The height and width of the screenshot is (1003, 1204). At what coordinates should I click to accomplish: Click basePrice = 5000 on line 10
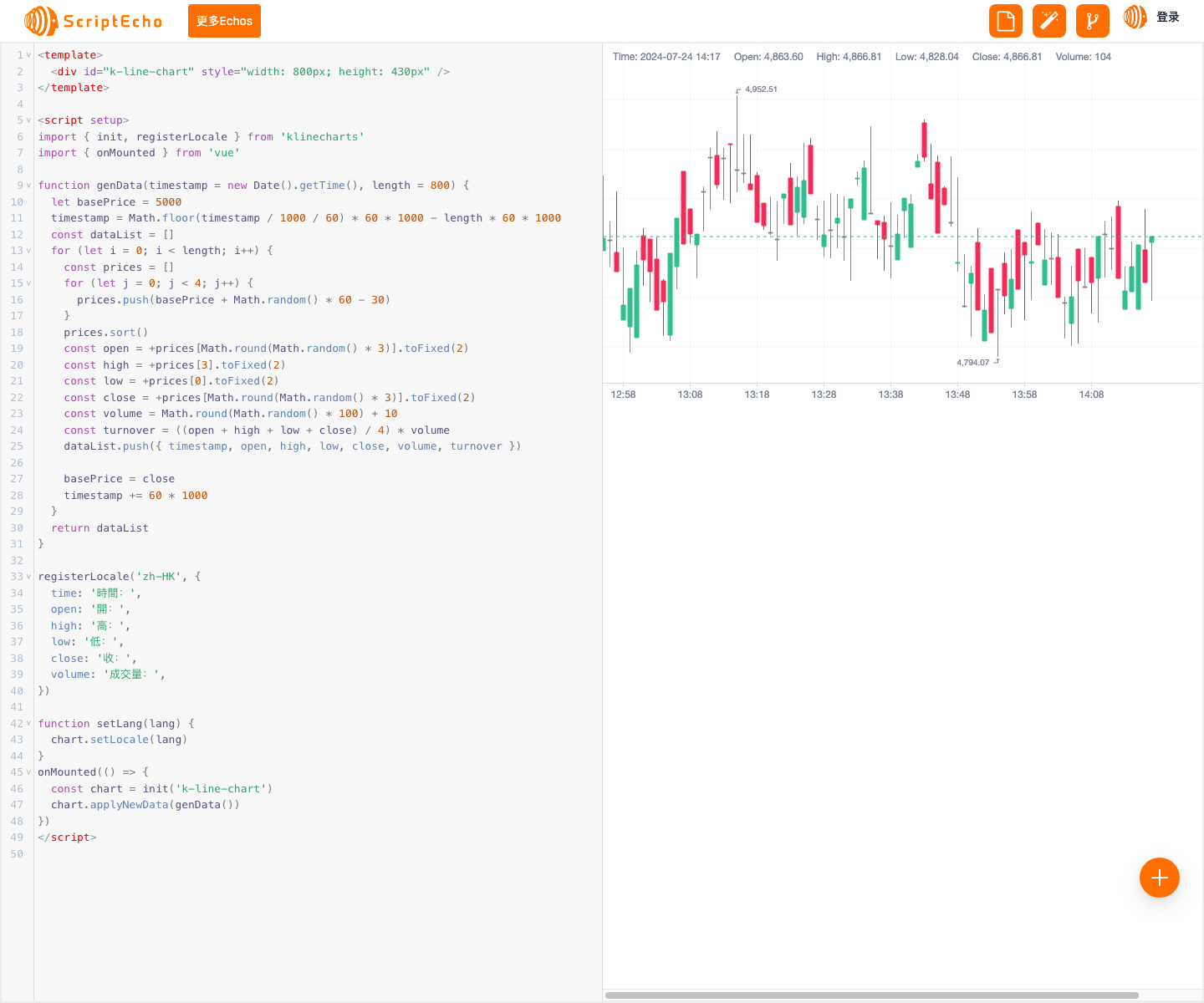click(x=129, y=202)
